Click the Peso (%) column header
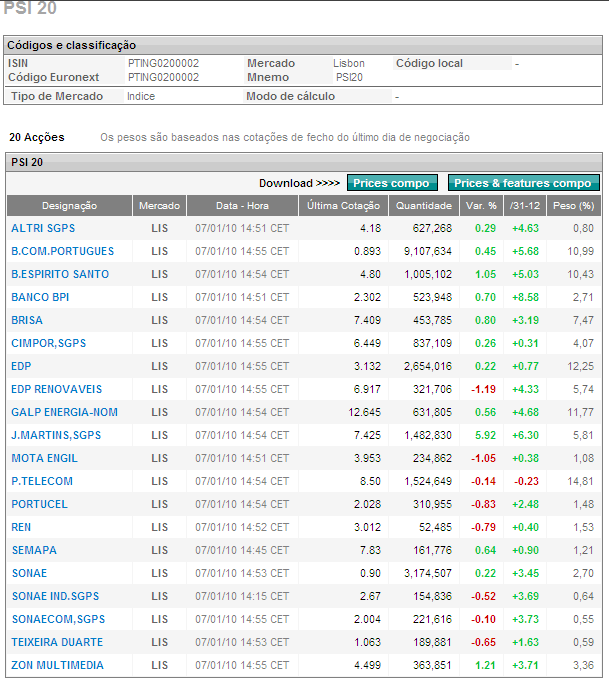Screen dimensions: 609x686 click(574, 206)
